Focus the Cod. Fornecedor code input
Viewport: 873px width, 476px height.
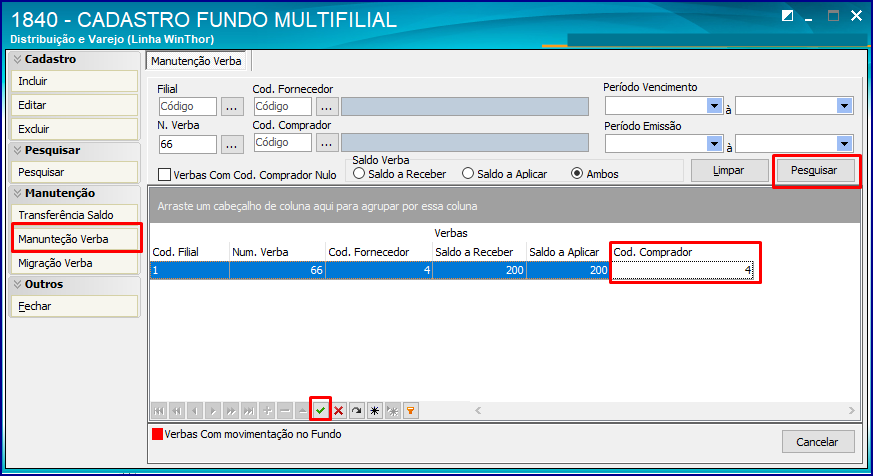click(283, 106)
